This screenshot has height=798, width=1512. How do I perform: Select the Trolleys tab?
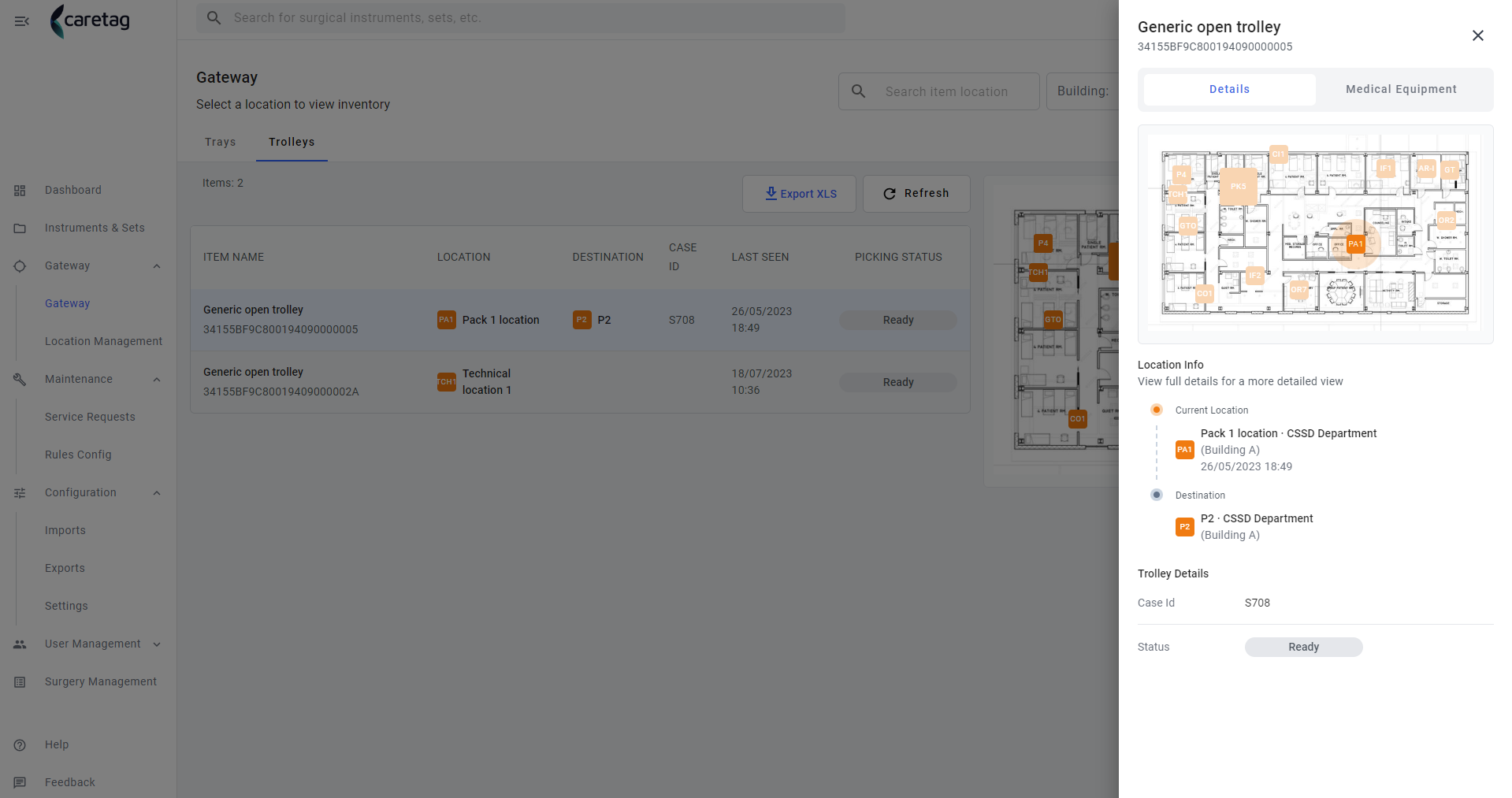(x=292, y=142)
